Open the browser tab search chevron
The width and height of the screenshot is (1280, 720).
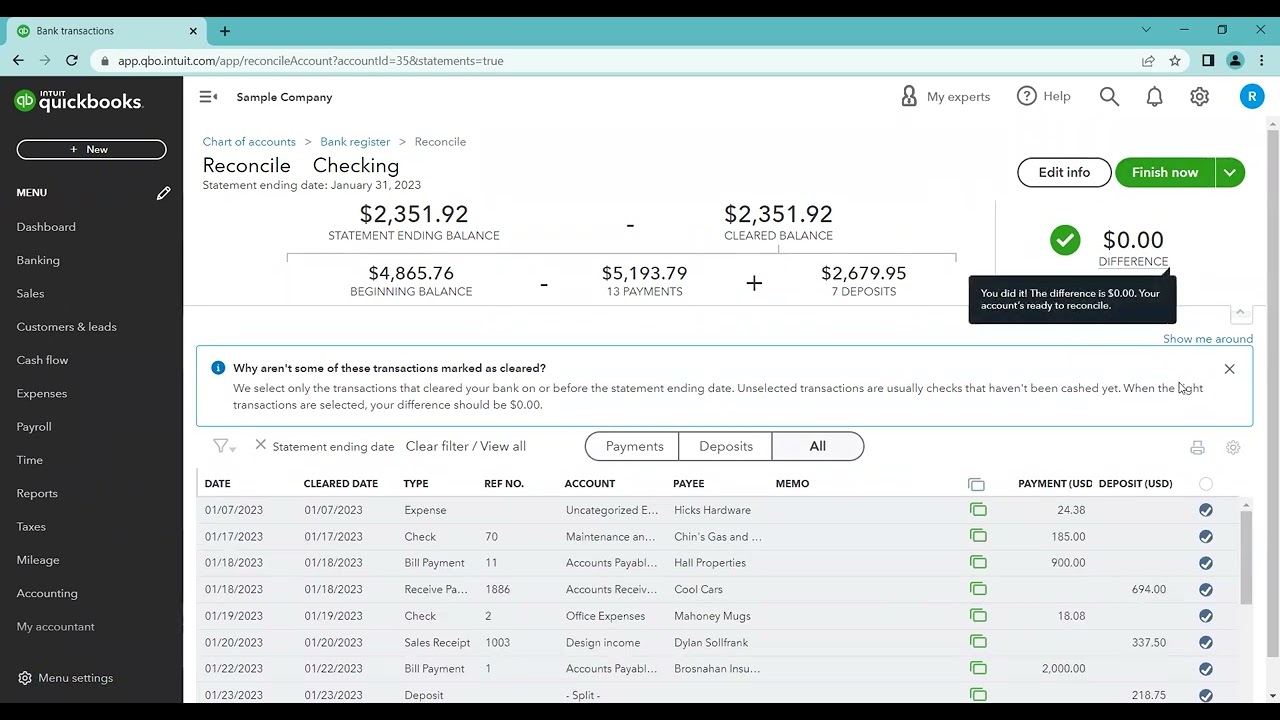tap(1146, 30)
